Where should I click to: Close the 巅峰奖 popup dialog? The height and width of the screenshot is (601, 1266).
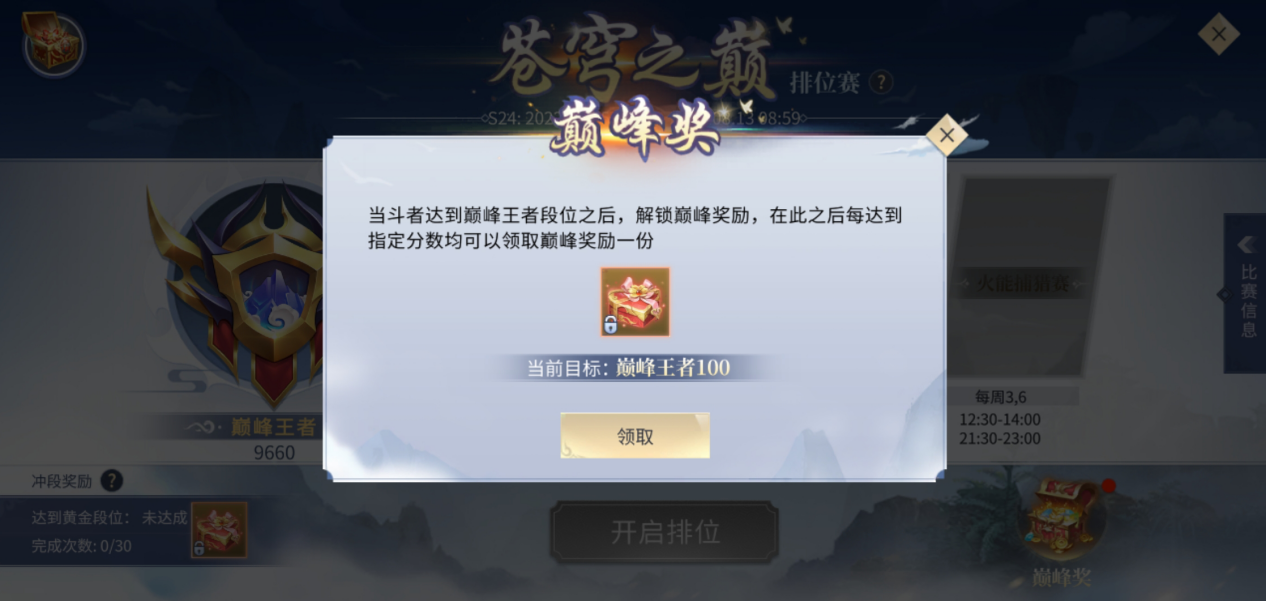[946, 135]
